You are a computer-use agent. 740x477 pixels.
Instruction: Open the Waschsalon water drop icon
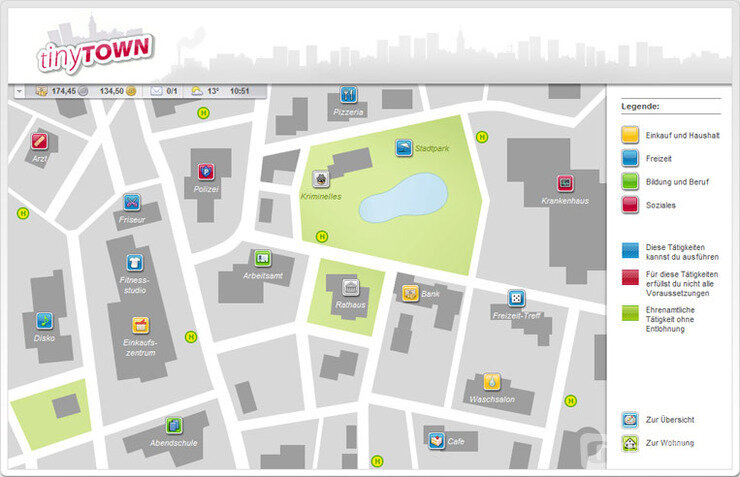pyautogui.click(x=492, y=381)
